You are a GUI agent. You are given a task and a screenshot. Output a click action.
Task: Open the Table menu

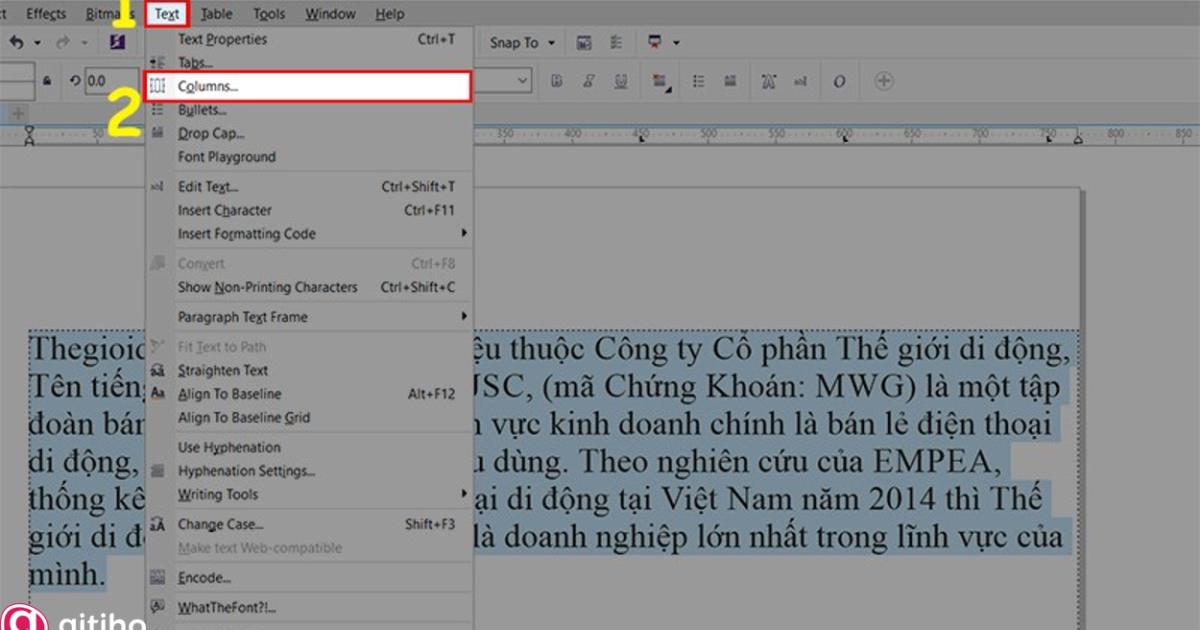pyautogui.click(x=216, y=13)
